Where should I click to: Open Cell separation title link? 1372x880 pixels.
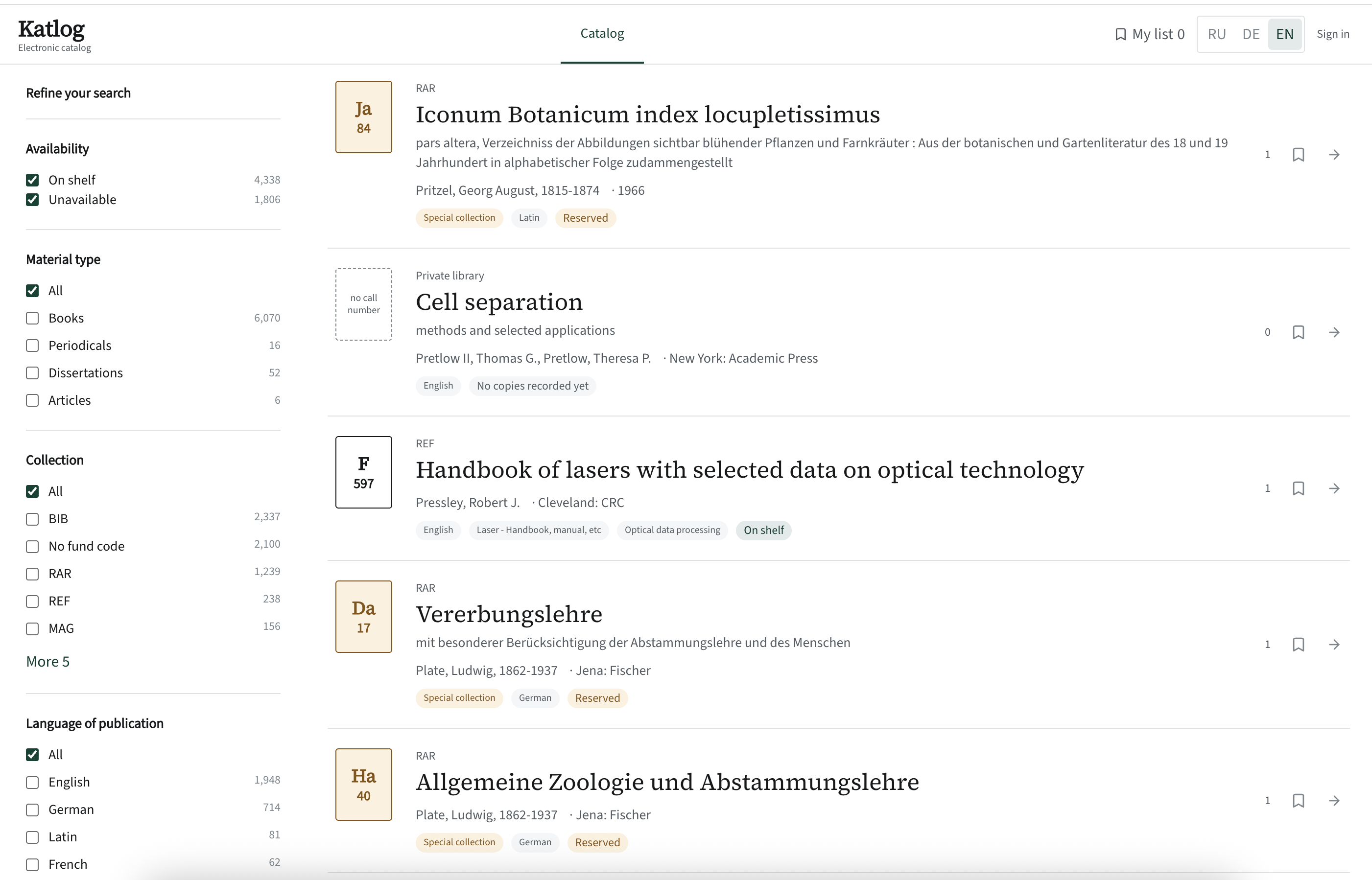[x=499, y=301]
